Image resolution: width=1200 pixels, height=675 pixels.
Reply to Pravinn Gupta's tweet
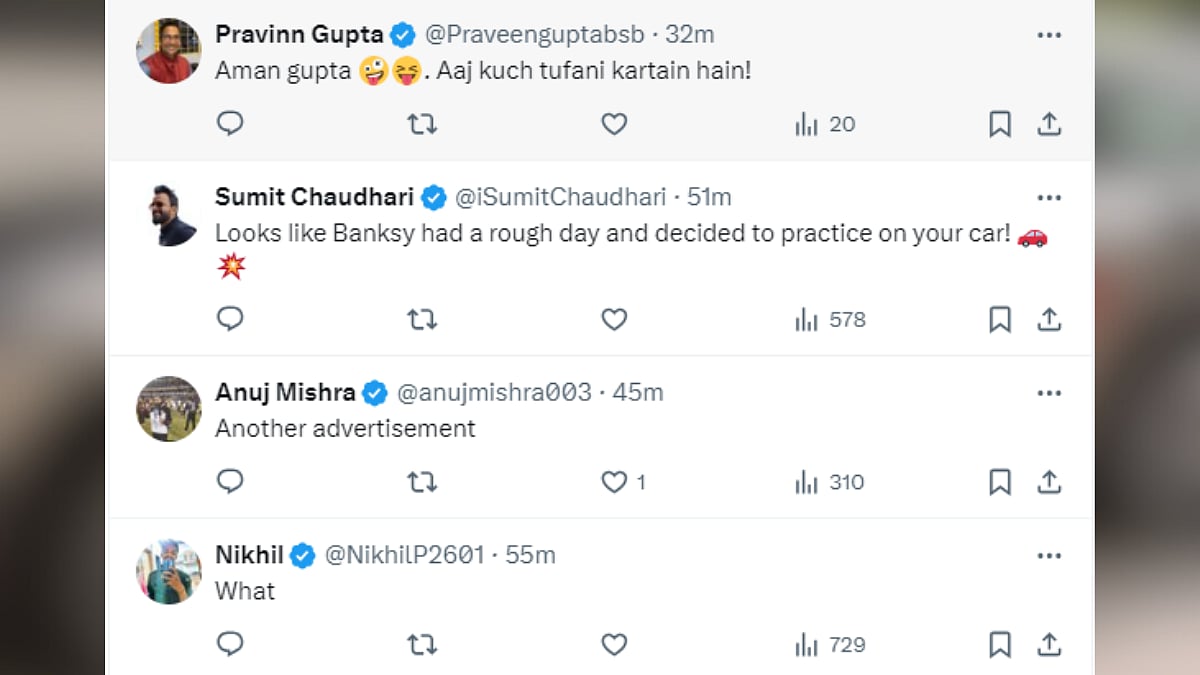[230, 124]
